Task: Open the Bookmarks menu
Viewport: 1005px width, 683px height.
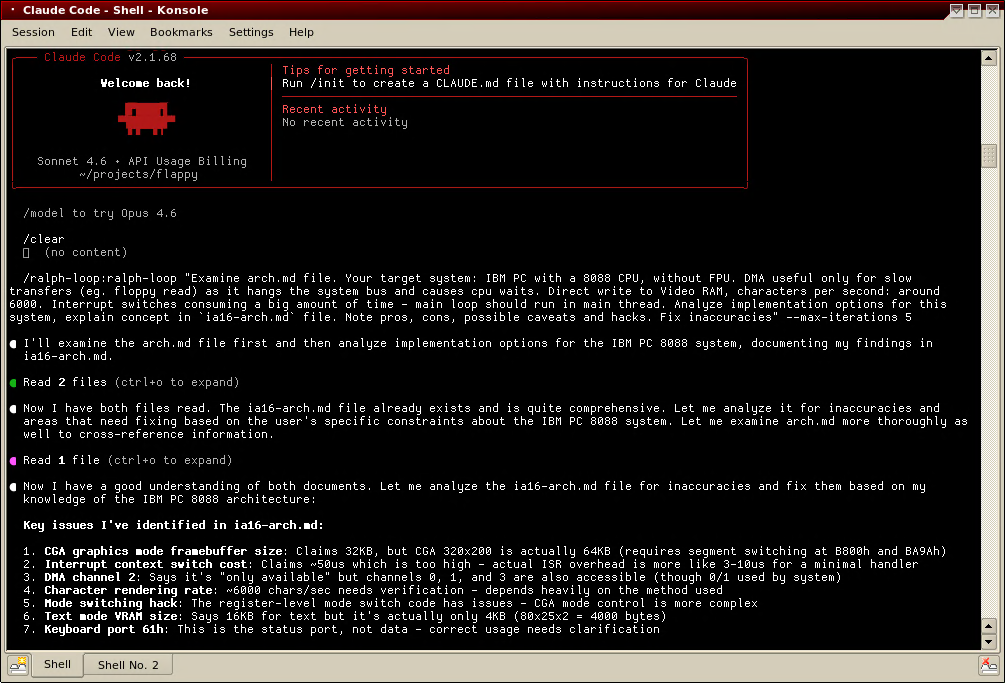Action: pos(181,32)
